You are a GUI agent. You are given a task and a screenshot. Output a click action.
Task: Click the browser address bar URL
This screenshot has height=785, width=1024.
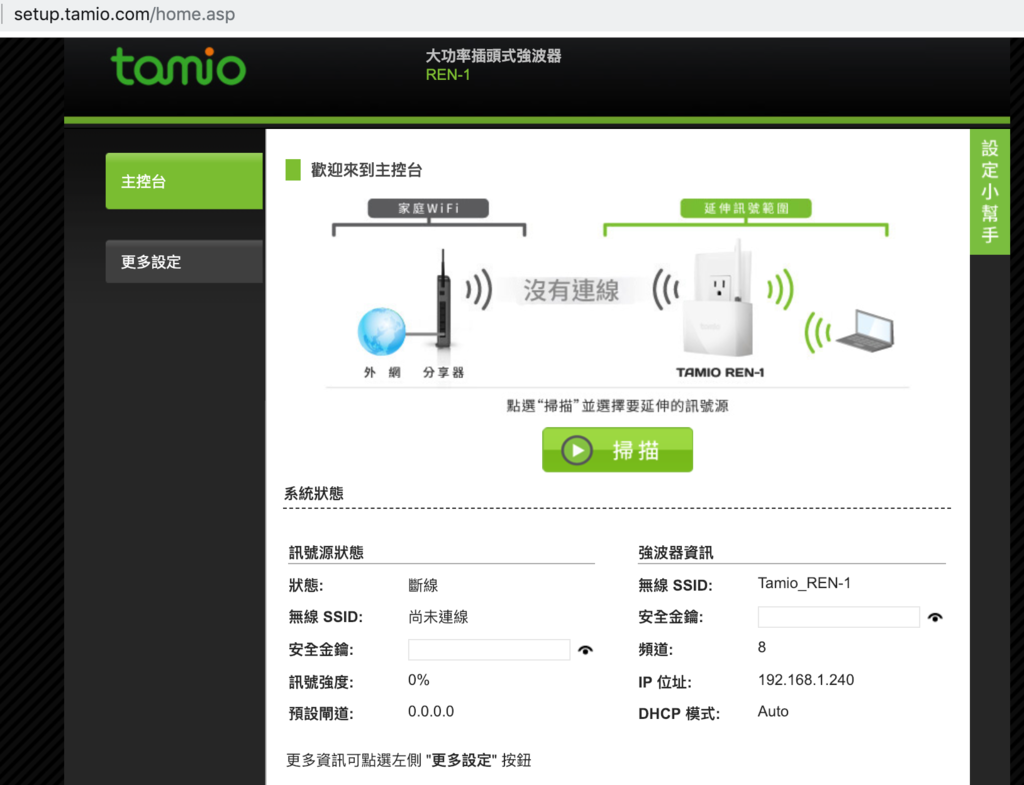point(124,14)
